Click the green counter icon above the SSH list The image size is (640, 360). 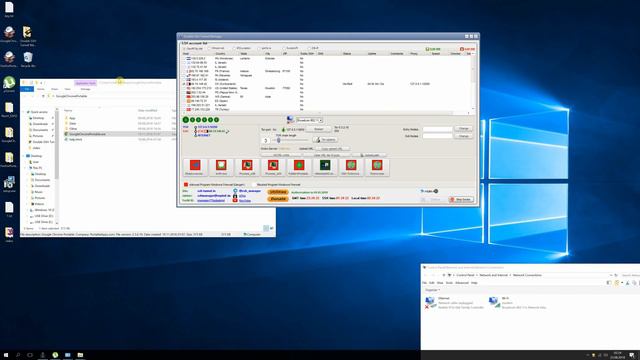click(428, 49)
